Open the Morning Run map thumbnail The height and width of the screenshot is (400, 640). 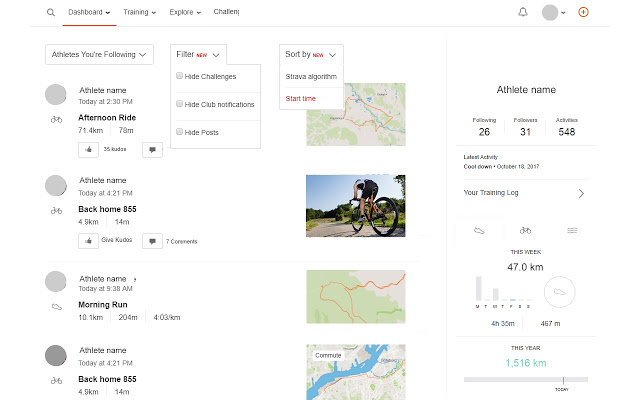coord(356,297)
